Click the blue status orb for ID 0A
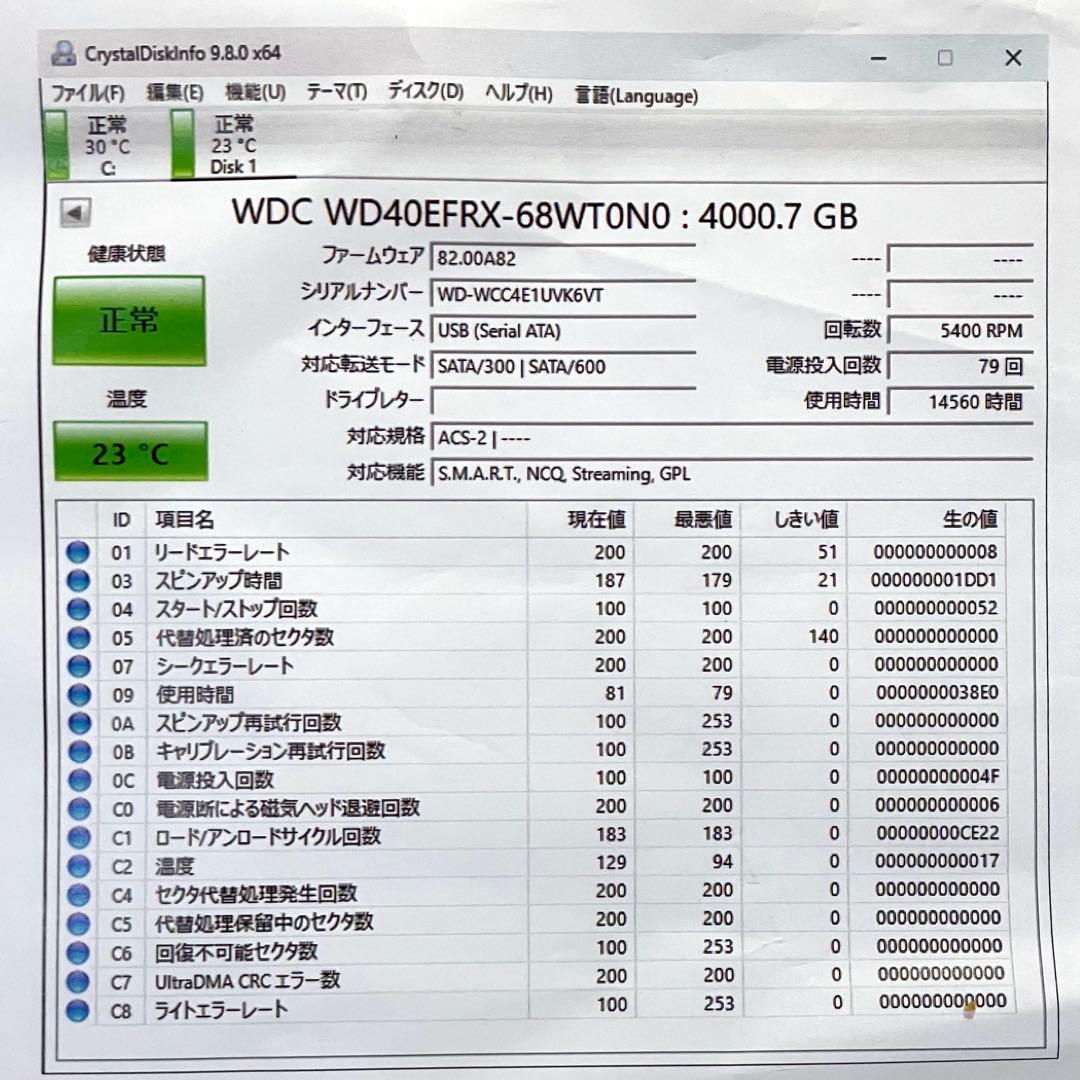 click(x=80, y=723)
